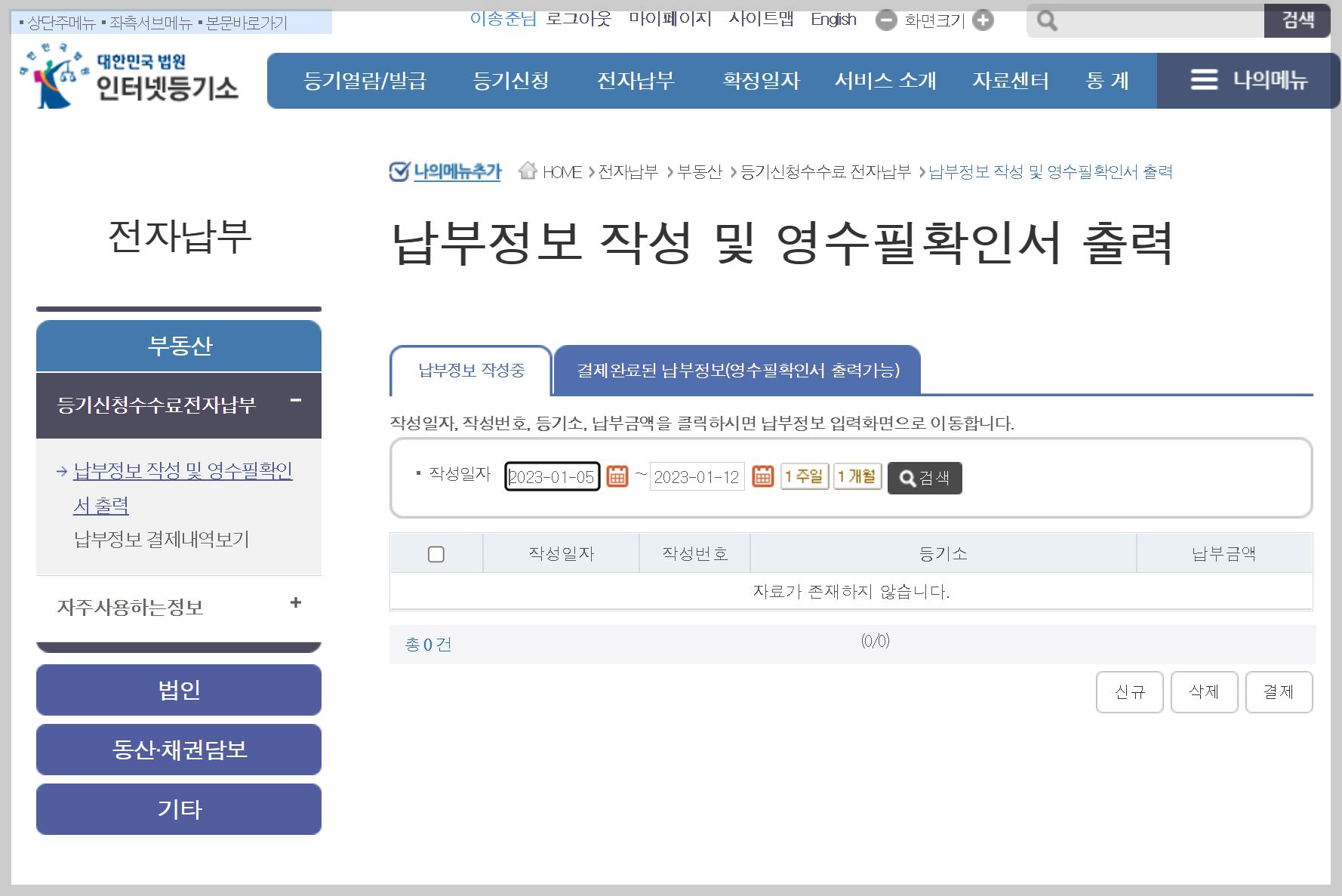
Task: Click the HOME breadcrumb house icon
Action: coord(528,171)
